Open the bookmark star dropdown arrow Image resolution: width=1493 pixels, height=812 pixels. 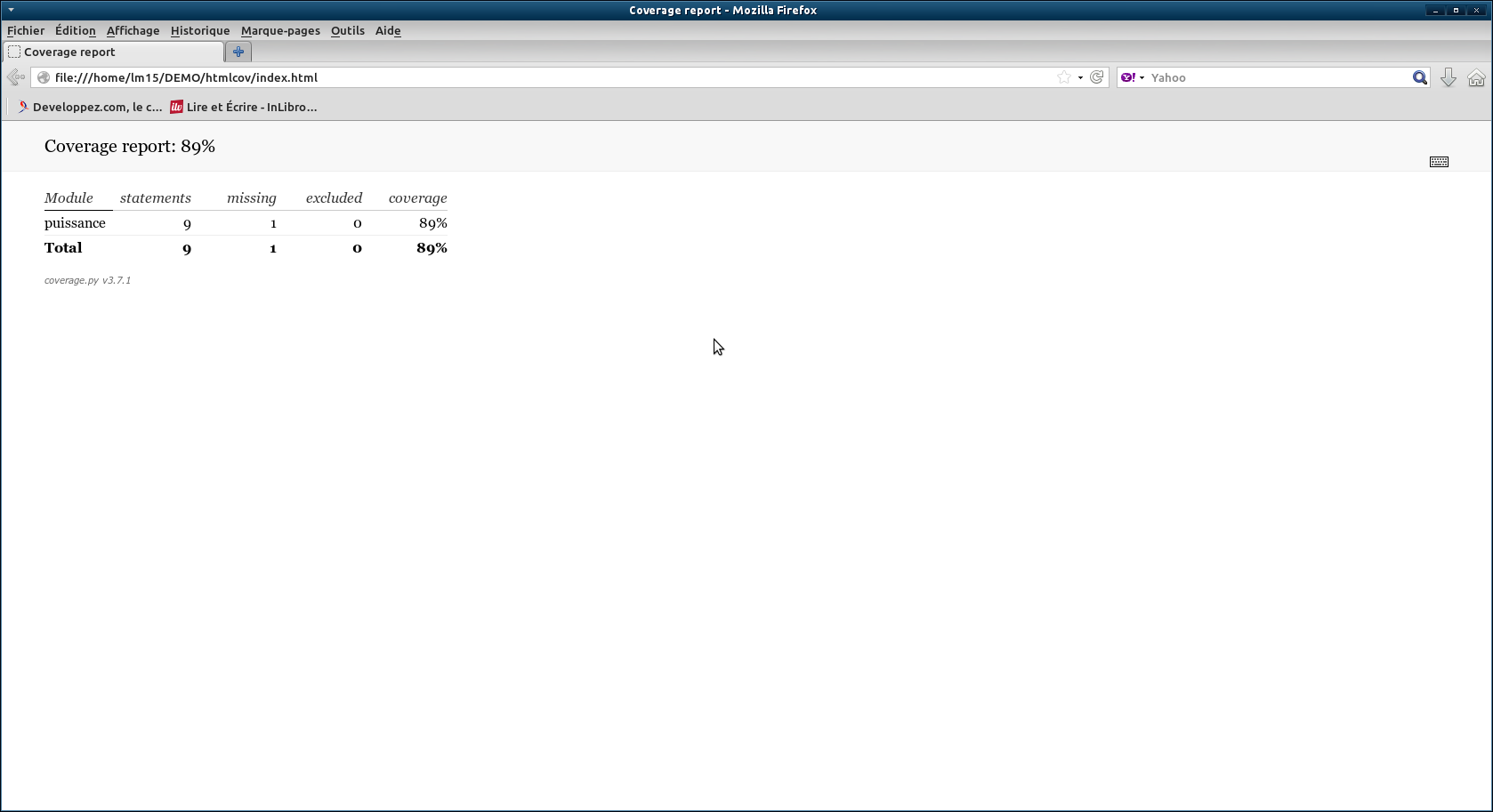pos(1080,77)
